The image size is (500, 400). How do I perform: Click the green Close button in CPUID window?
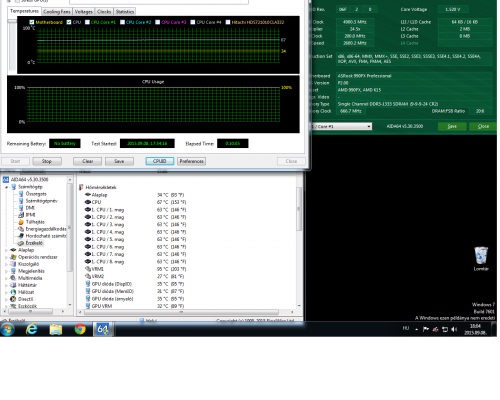[x=483, y=126]
